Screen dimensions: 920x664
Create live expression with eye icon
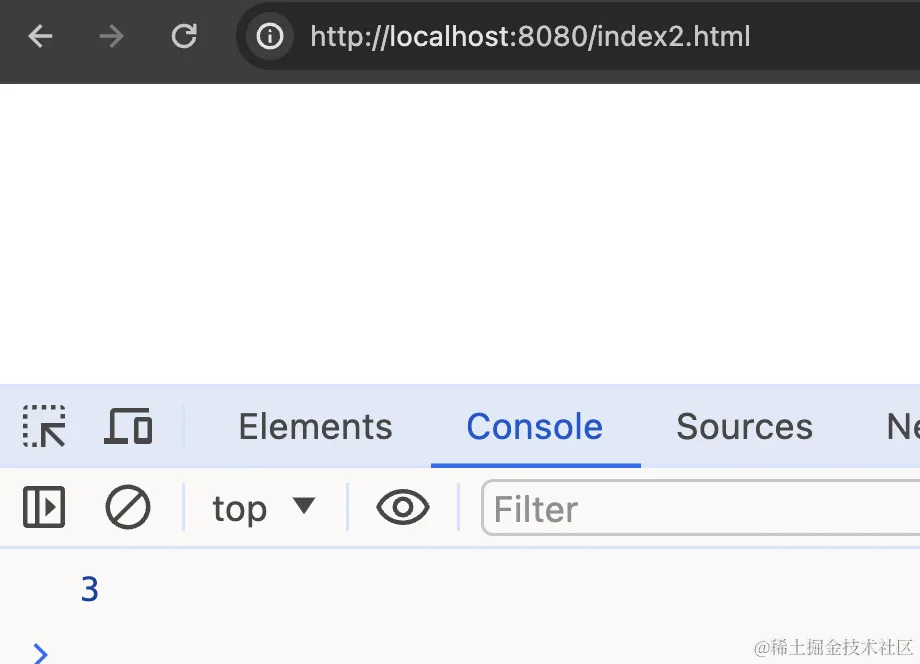(403, 507)
